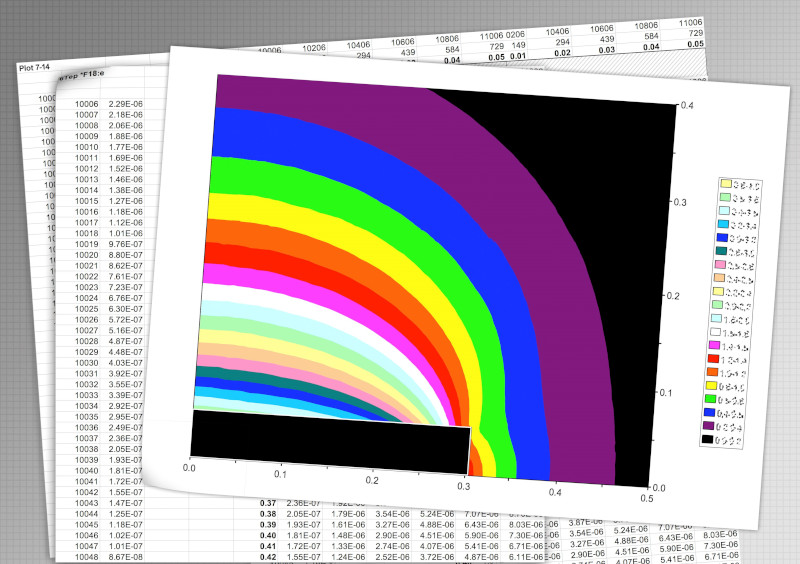Click the 0.5 x-axis tick label
The height and width of the screenshot is (564, 800).
[x=646, y=497]
